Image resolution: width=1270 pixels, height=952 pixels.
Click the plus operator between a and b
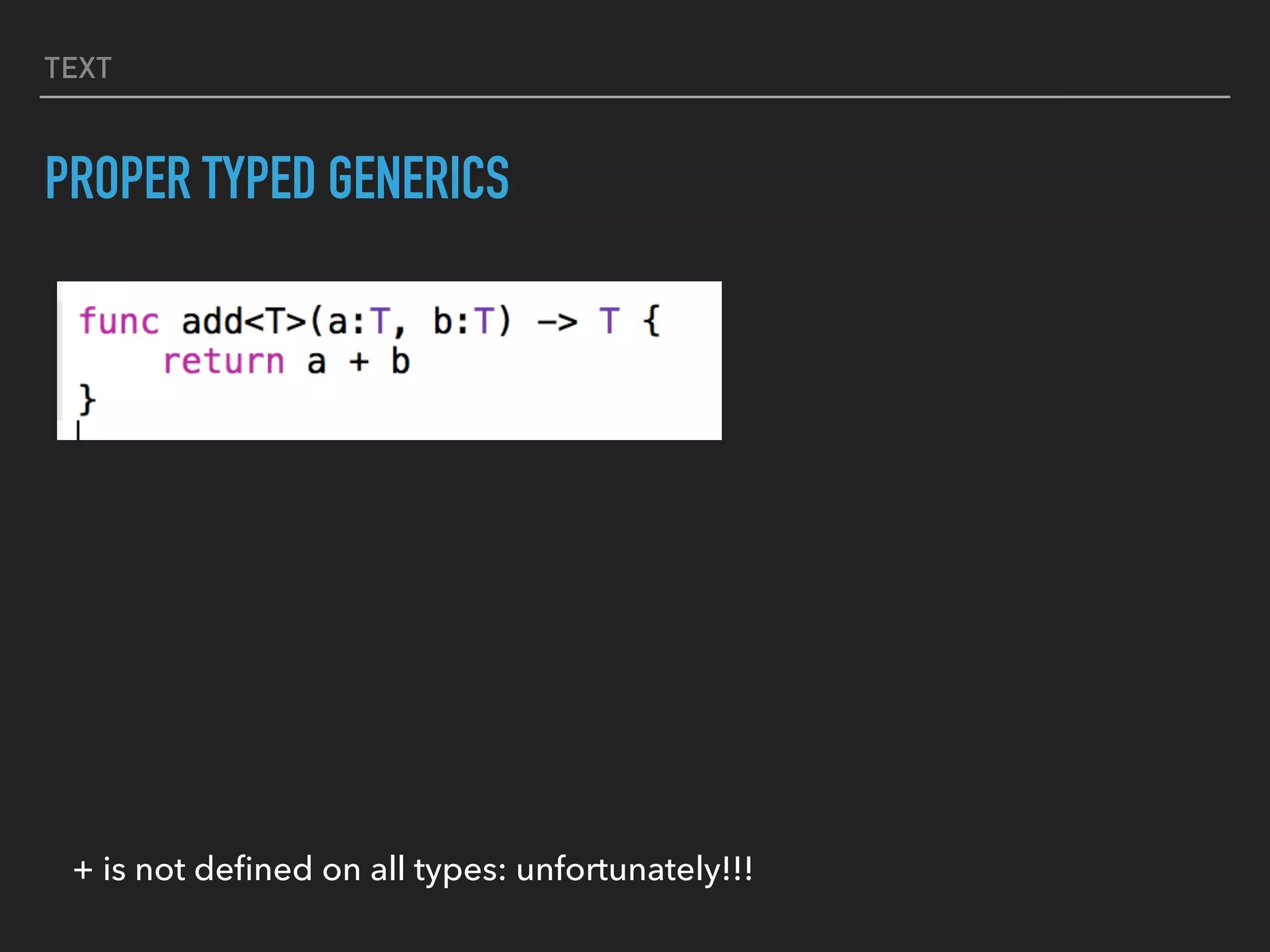pos(359,361)
